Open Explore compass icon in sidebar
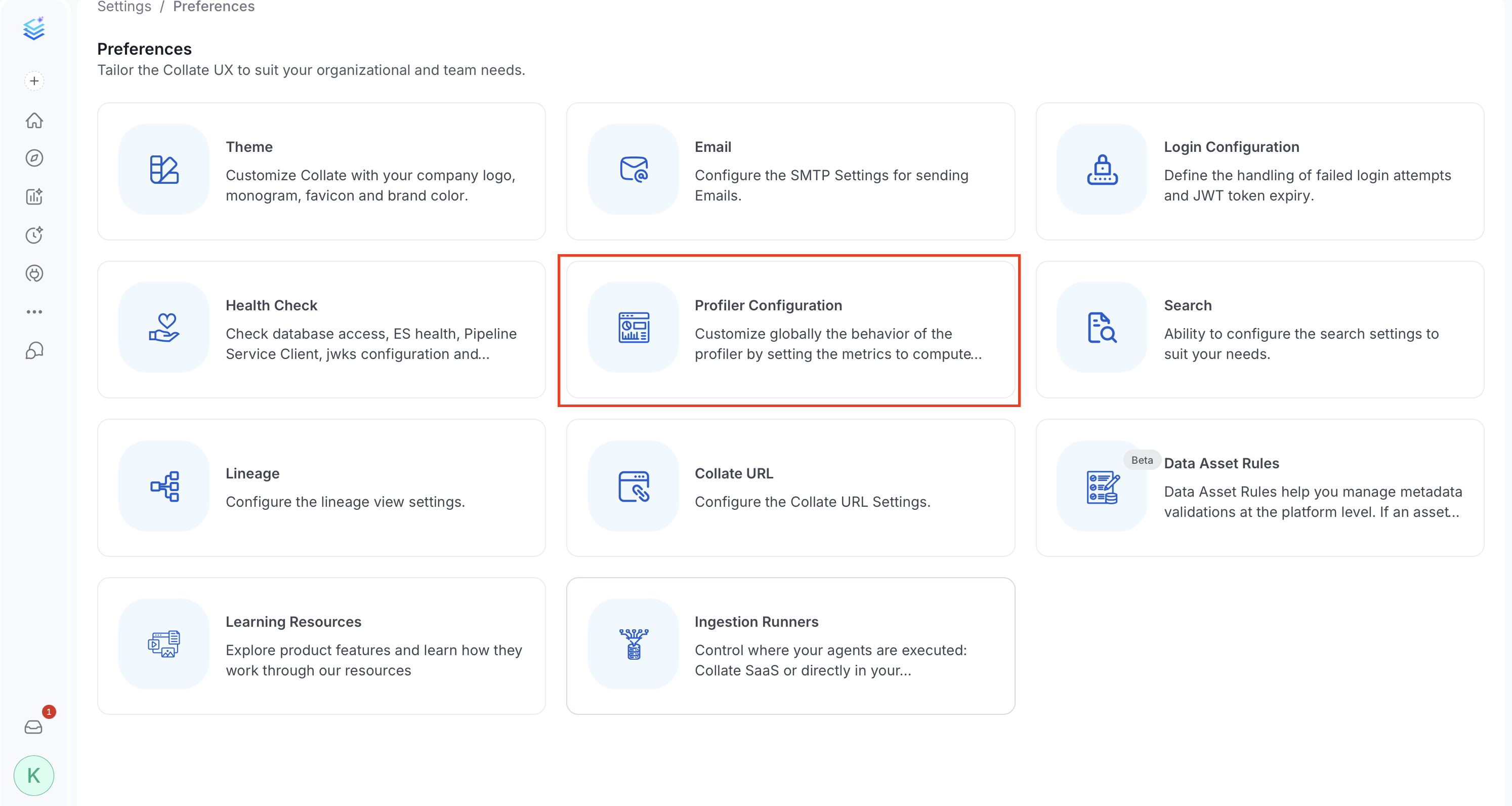Viewport: 1512px width, 806px height. [34, 158]
